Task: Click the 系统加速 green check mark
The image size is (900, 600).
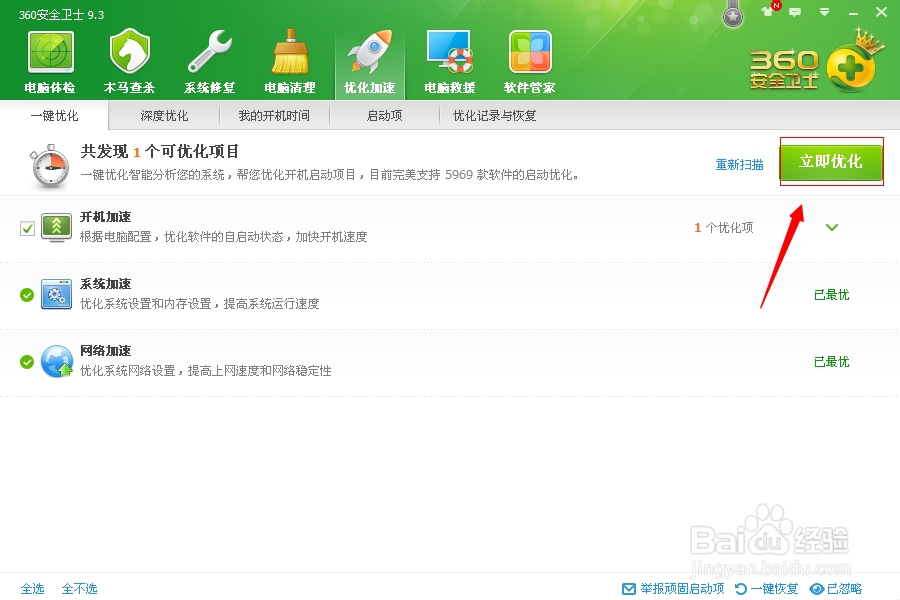Action: pyautogui.click(x=25, y=294)
